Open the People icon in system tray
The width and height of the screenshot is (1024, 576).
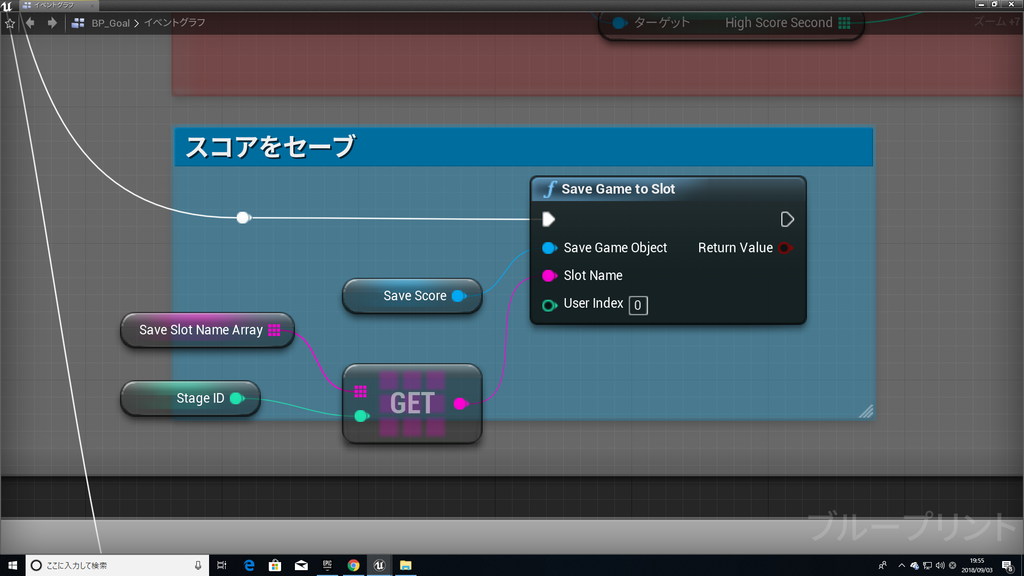click(882, 566)
